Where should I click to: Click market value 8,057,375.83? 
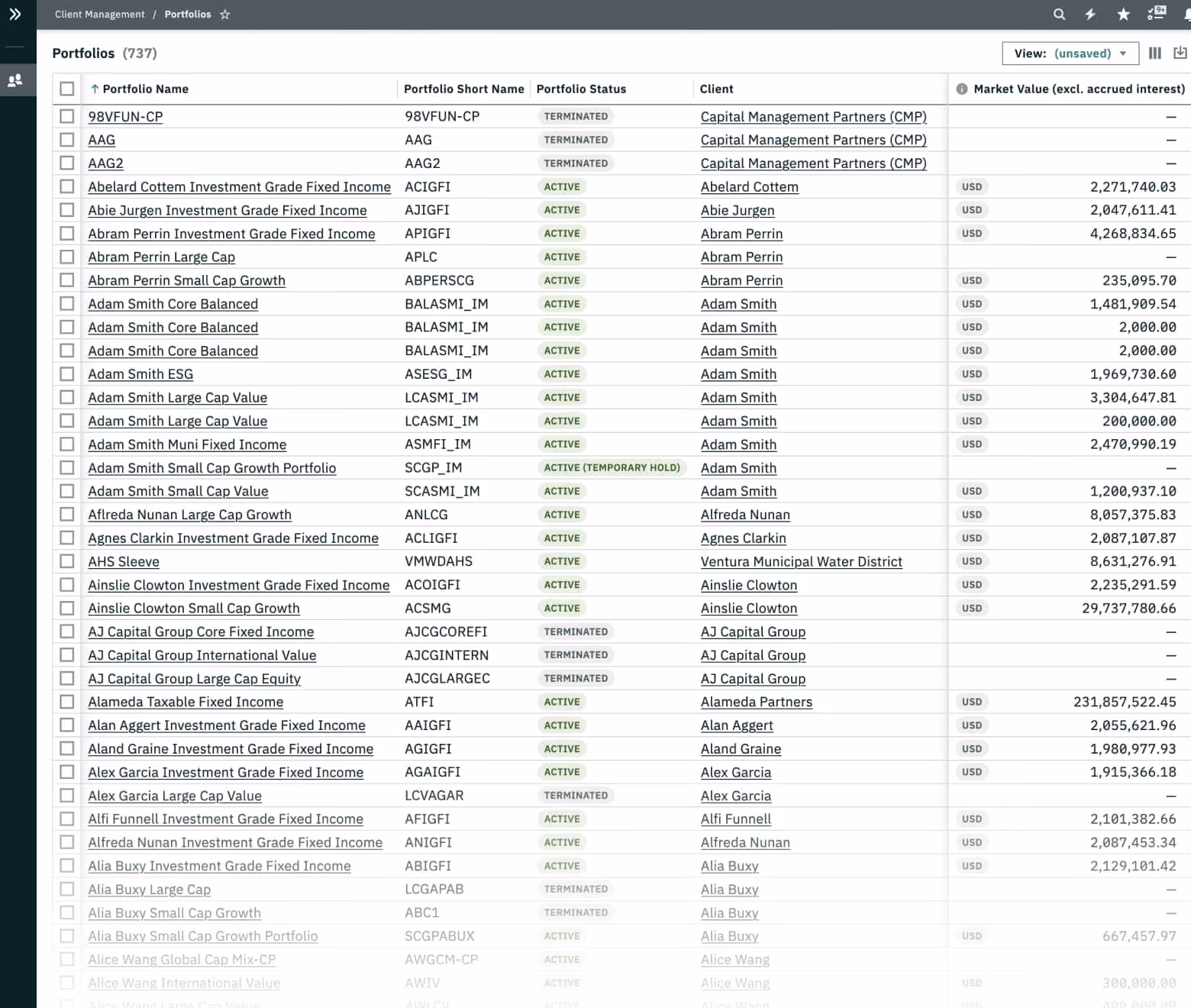pos(1133,515)
